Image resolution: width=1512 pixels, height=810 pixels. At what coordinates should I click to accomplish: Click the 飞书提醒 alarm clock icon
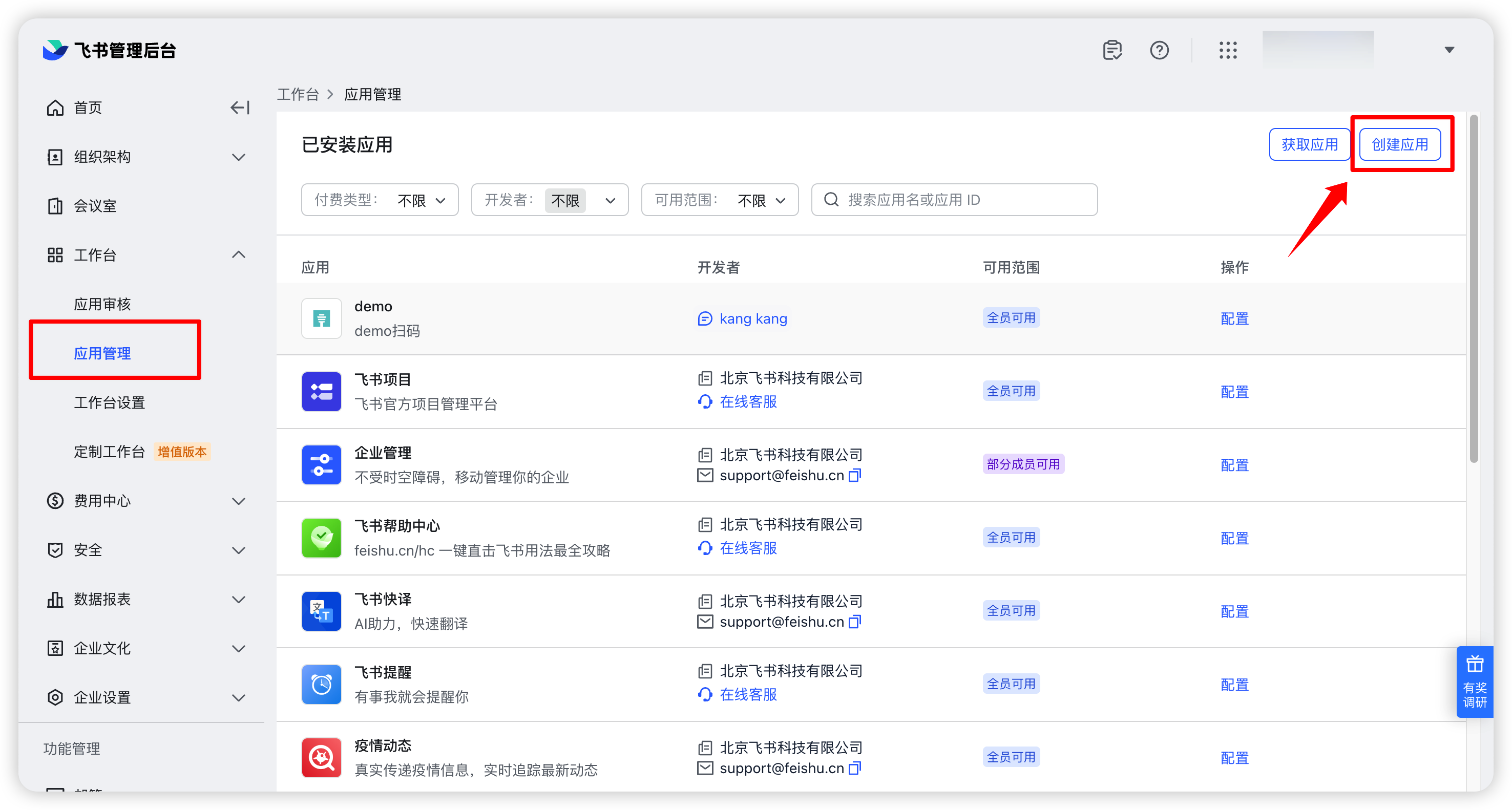tap(322, 685)
